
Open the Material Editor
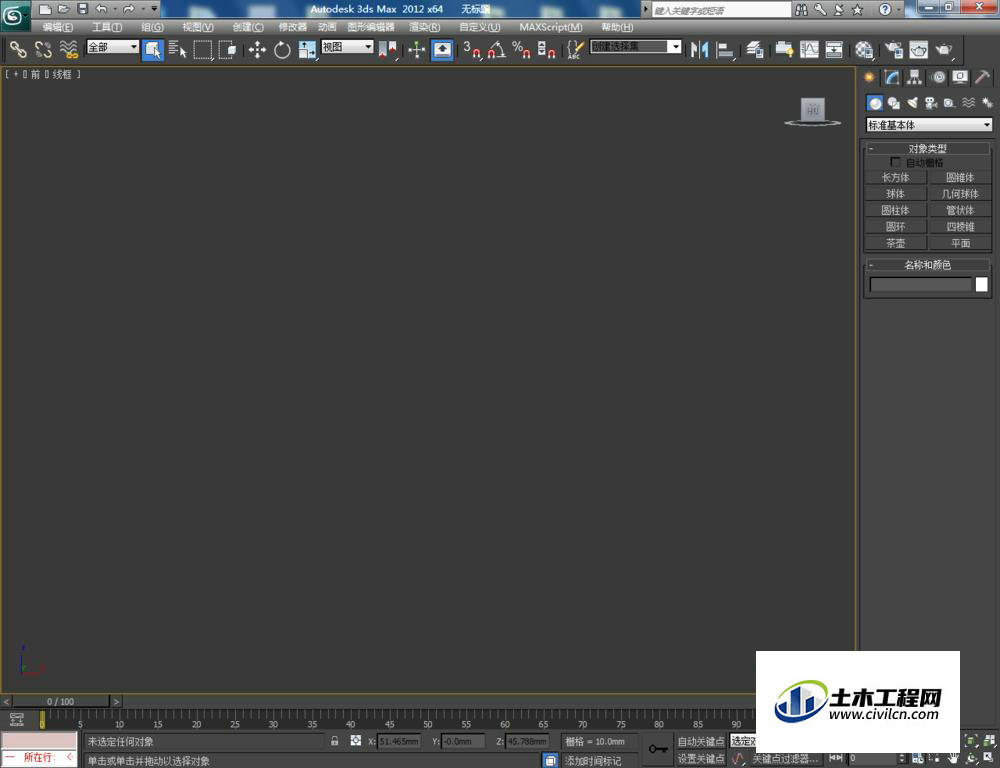point(864,49)
